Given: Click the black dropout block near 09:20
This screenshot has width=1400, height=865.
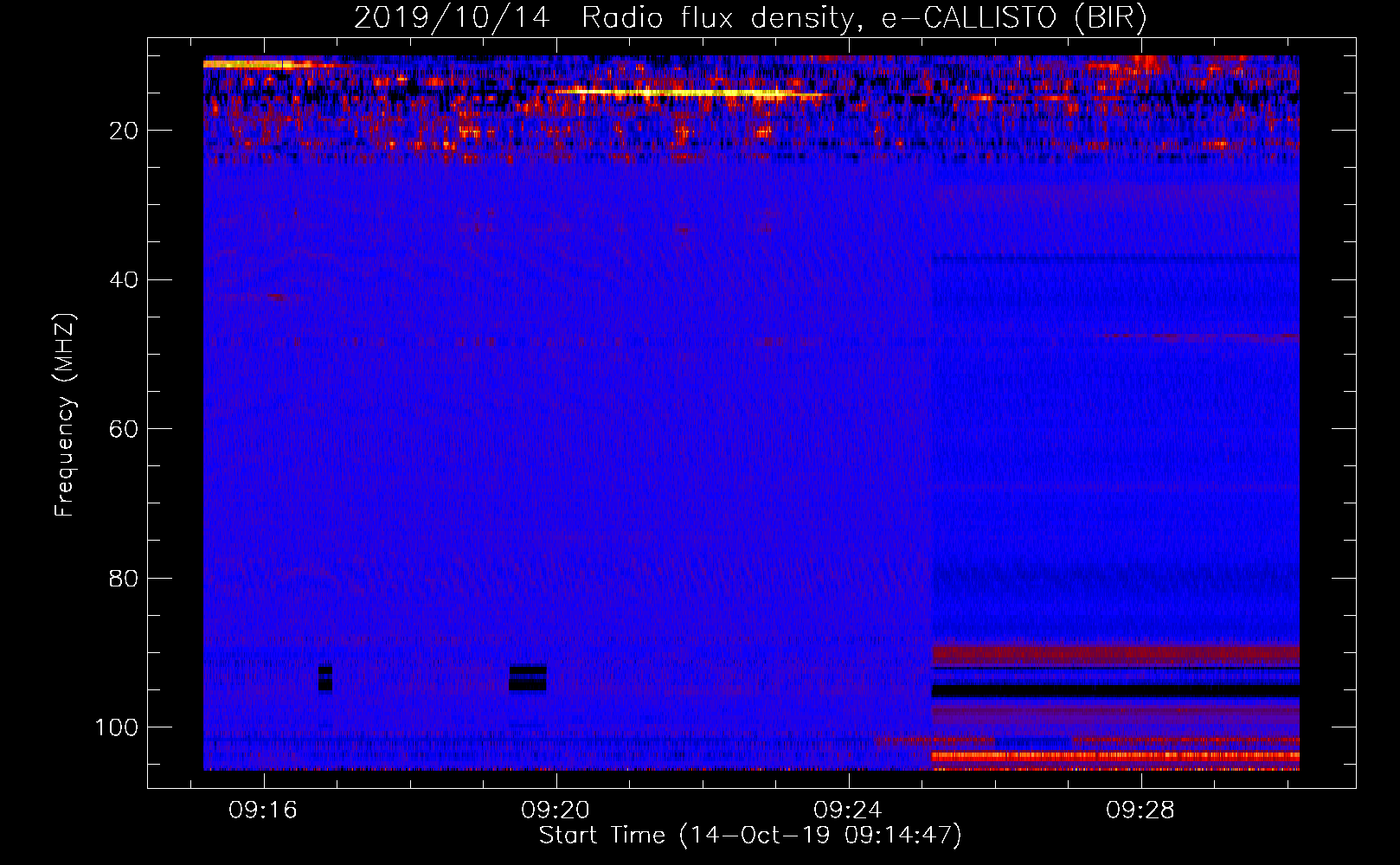Looking at the screenshot, I should tap(528, 678).
